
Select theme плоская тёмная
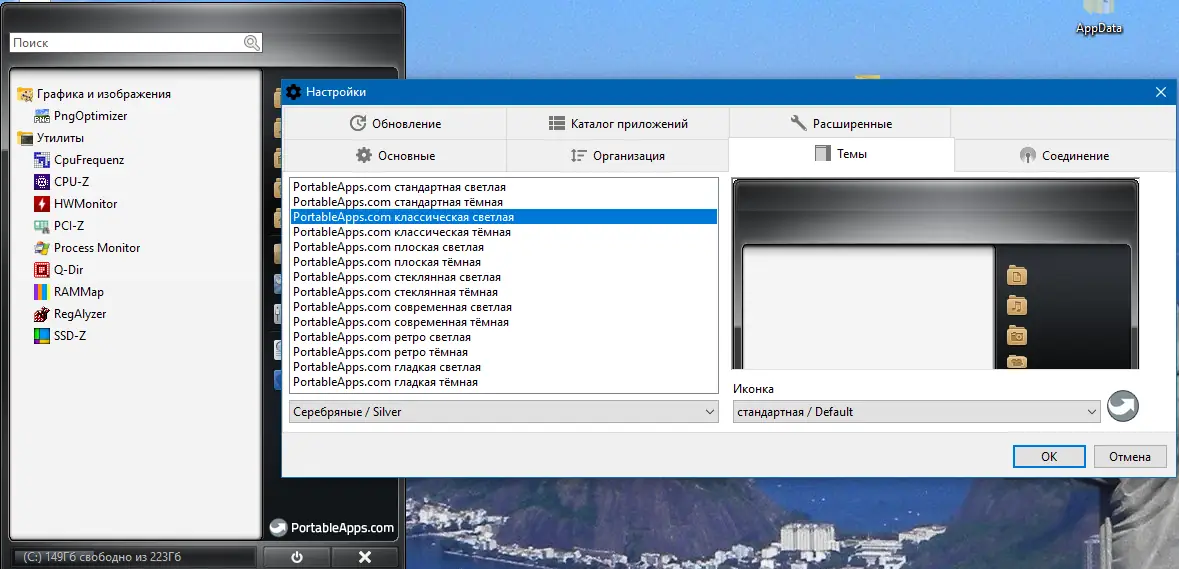tap(504, 262)
